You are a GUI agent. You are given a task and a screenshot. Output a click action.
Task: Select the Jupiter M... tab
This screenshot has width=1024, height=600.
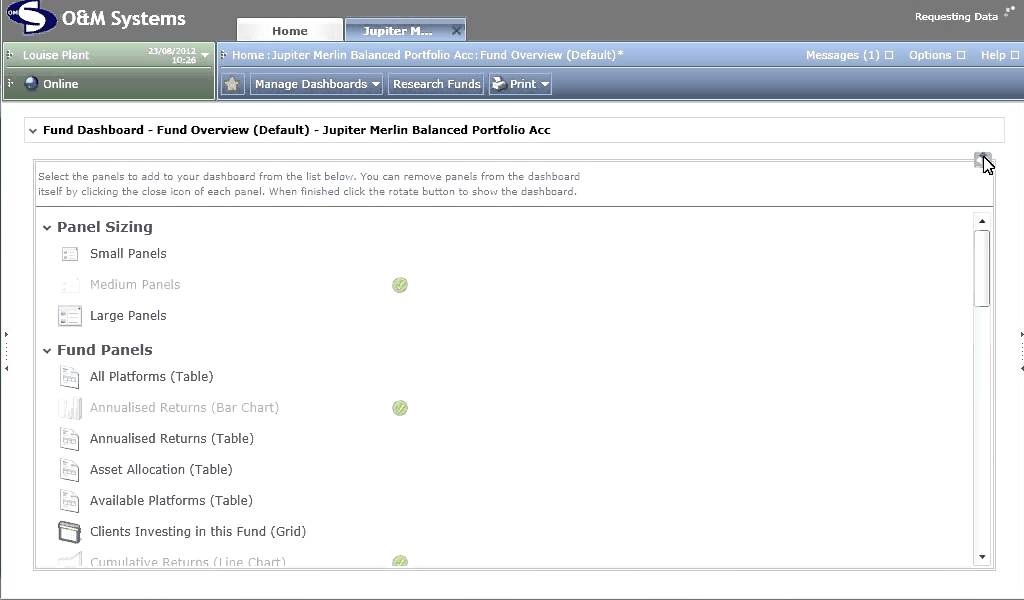click(x=397, y=30)
